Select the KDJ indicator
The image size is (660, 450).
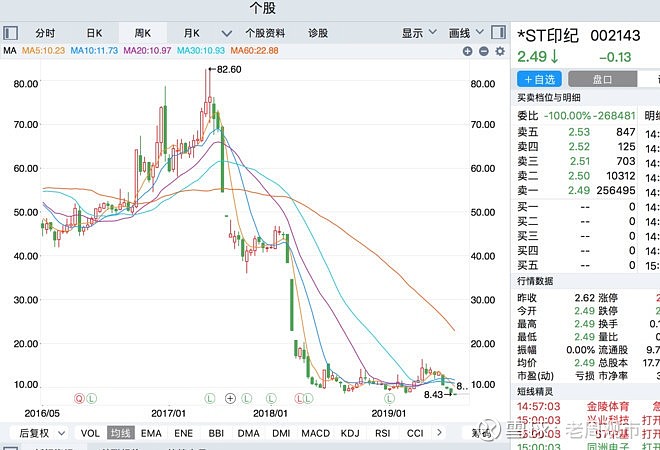tap(350, 433)
